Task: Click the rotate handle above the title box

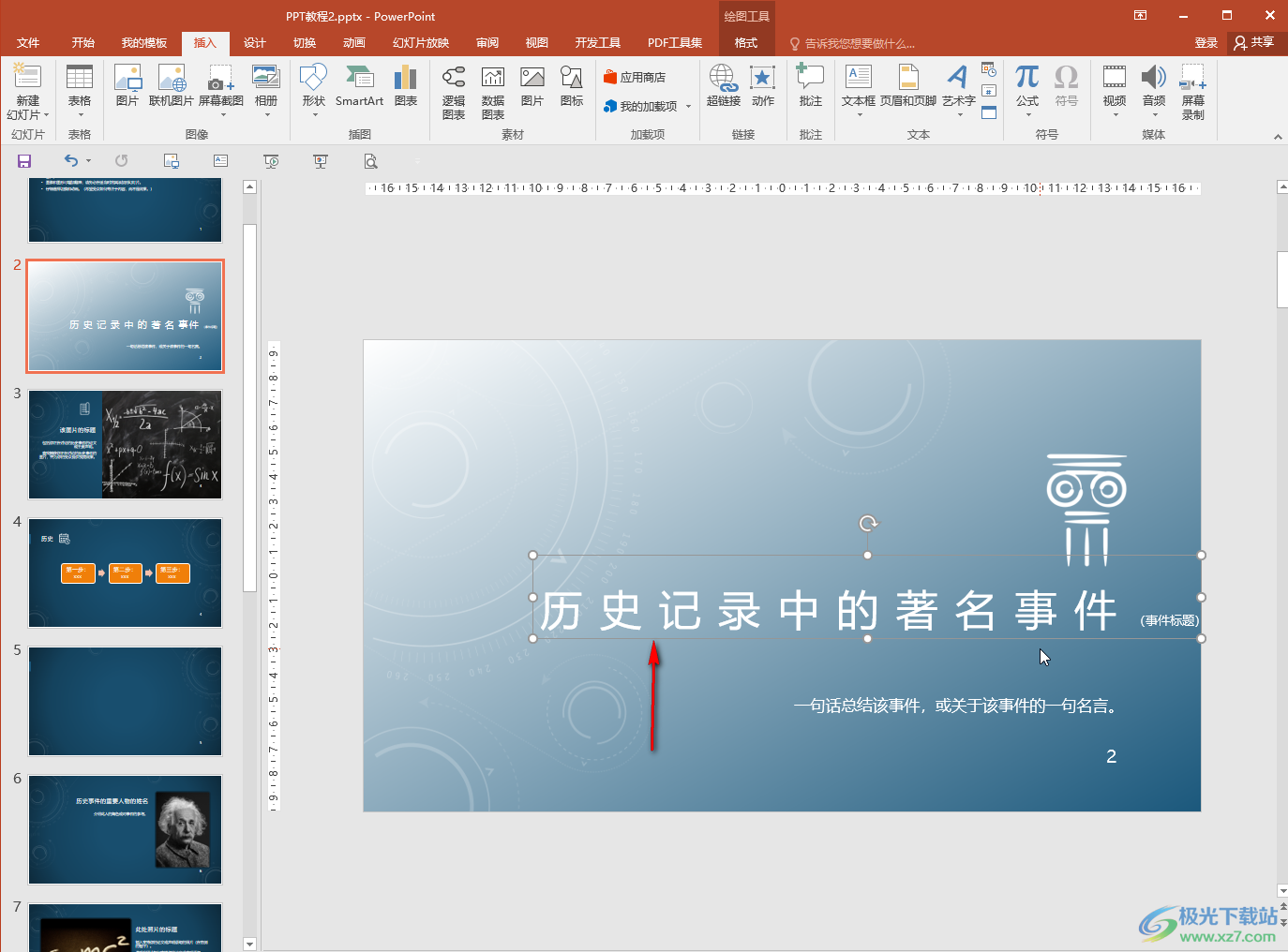Action: point(868,524)
